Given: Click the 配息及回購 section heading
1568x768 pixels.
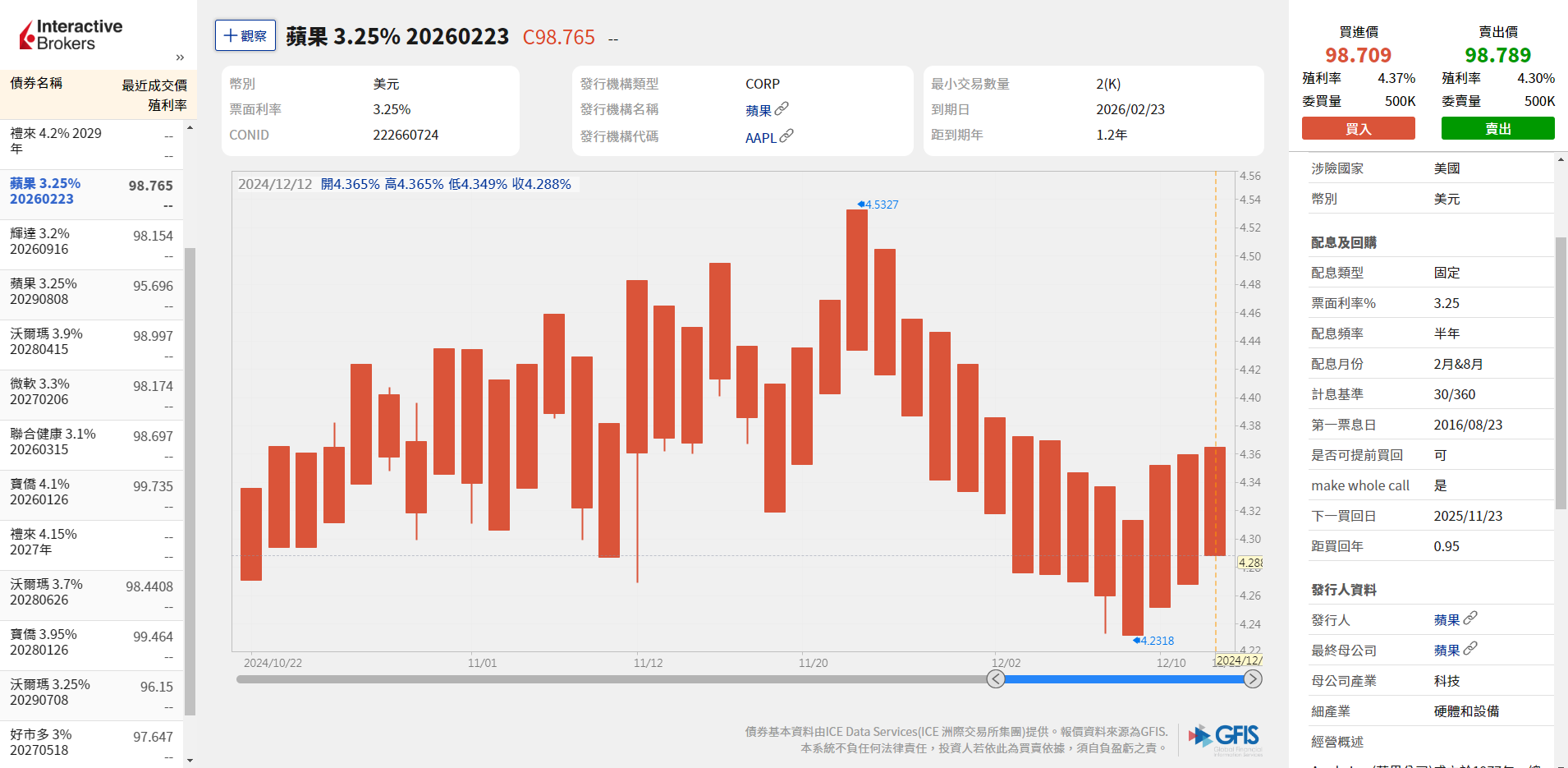Looking at the screenshot, I should (x=1343, y=242).
